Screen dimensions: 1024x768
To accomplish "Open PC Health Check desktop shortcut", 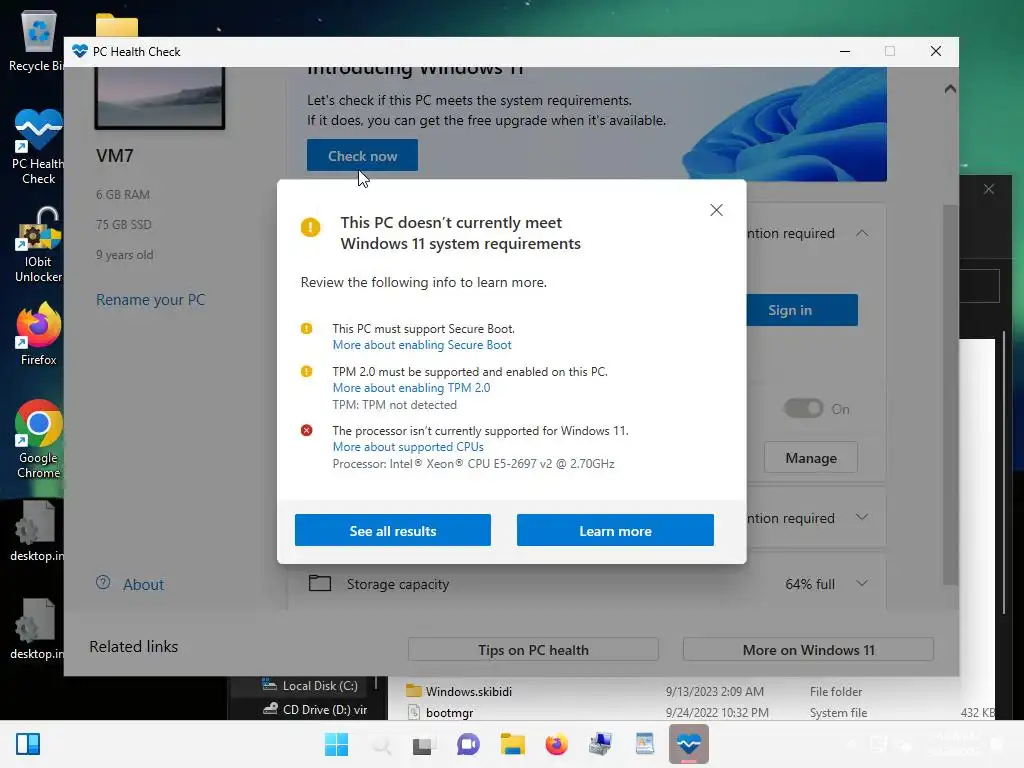I will (x=38, y=147).
